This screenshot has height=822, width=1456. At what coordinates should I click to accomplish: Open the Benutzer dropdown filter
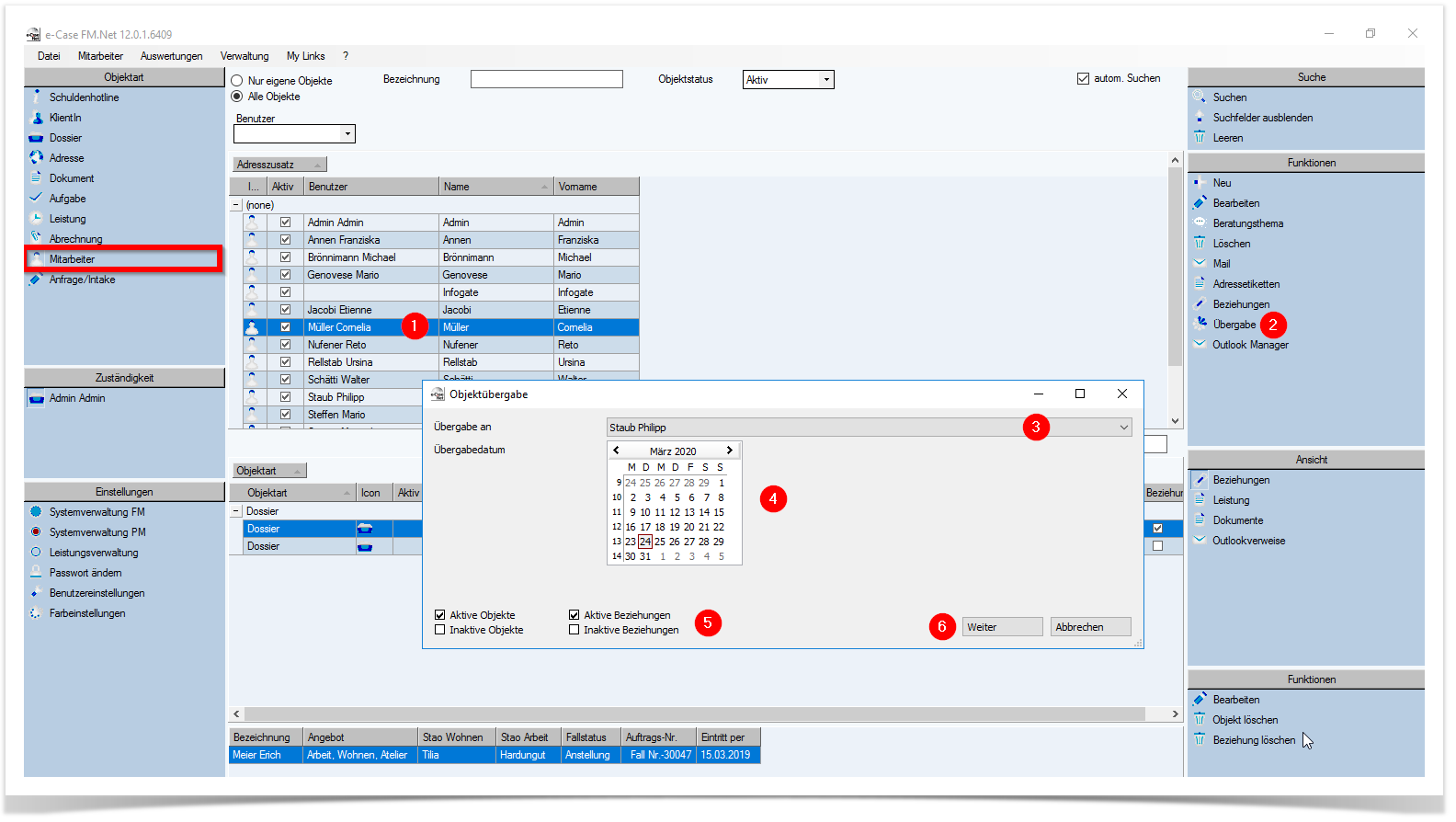coord(347,134)
